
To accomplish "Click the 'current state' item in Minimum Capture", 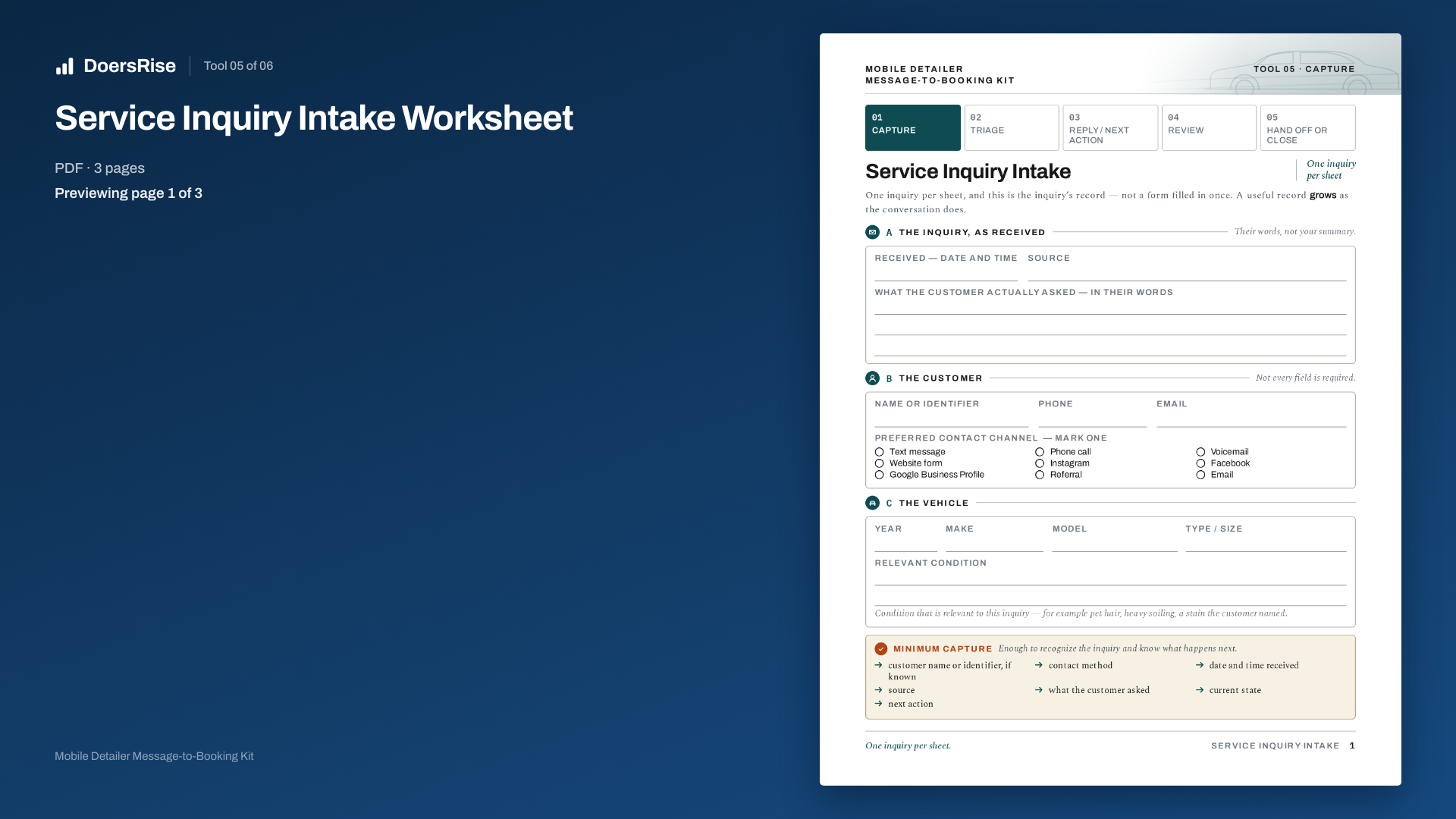I will tap(1235, 690).
